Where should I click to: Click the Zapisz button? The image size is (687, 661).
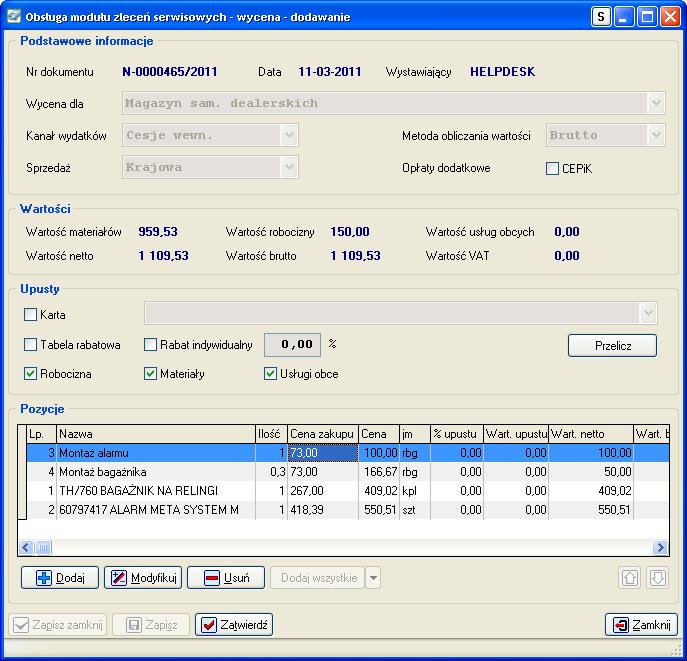[151, 625]
